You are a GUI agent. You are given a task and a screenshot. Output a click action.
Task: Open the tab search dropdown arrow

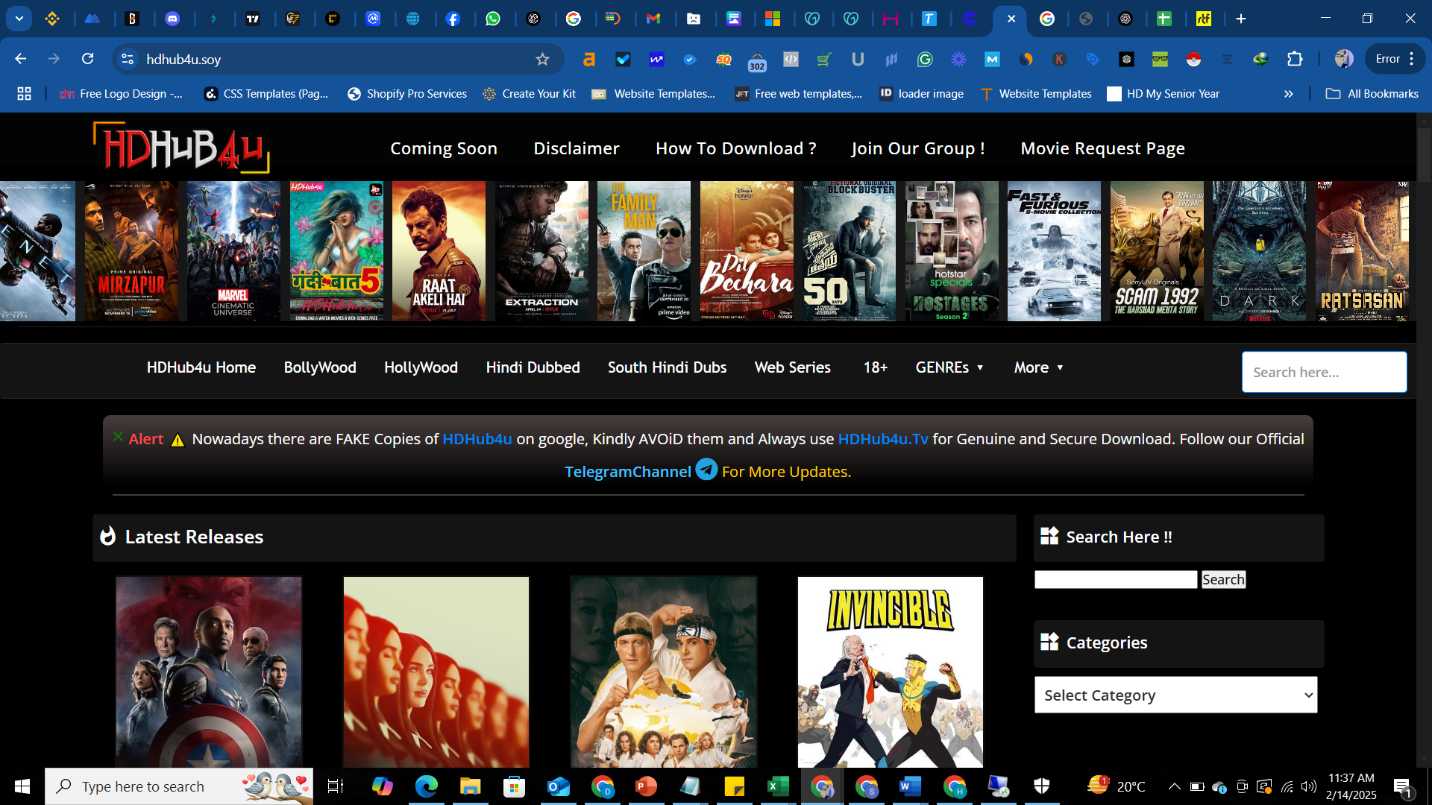pos(18,18)
